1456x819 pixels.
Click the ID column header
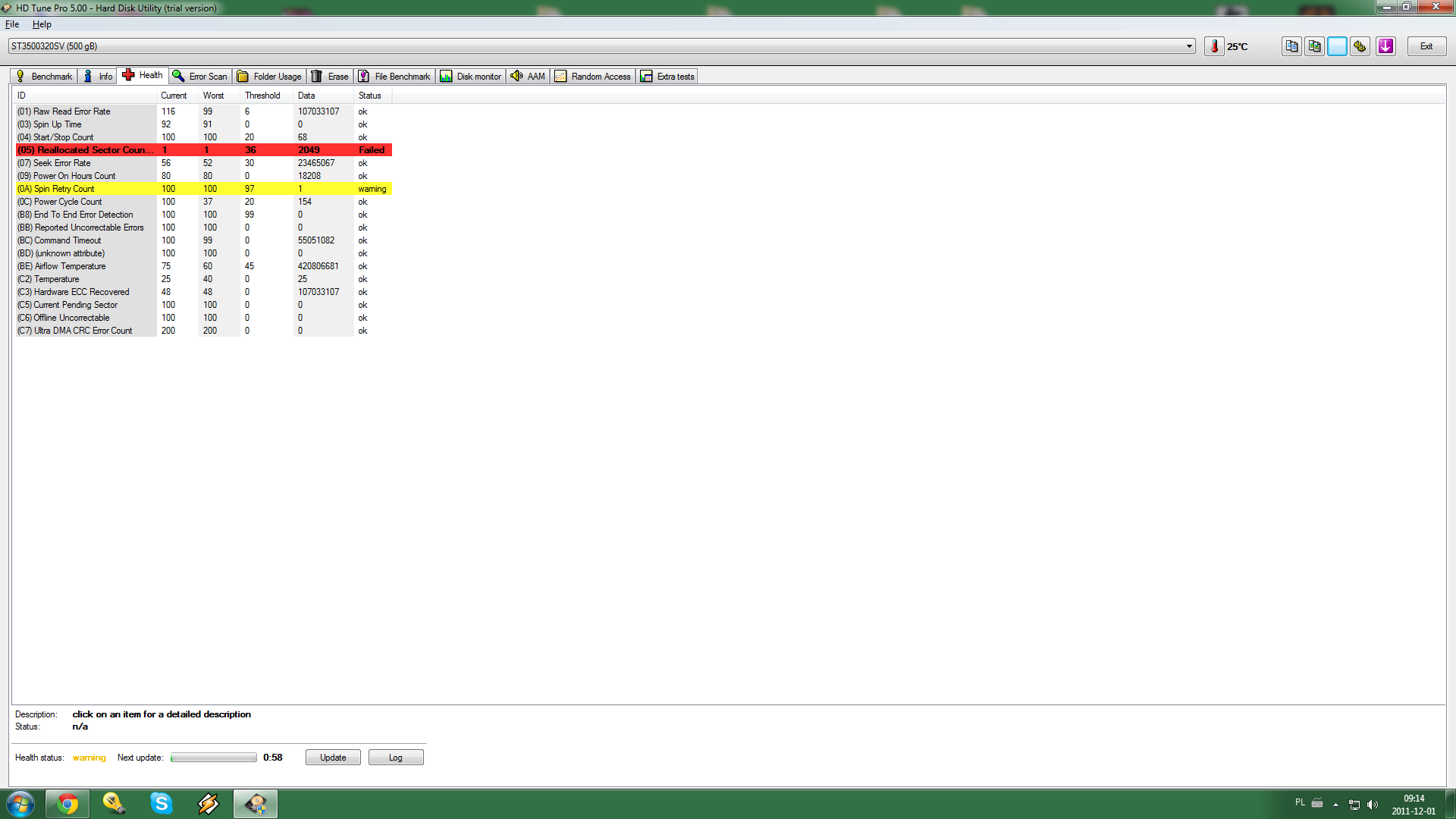[85, 96]
